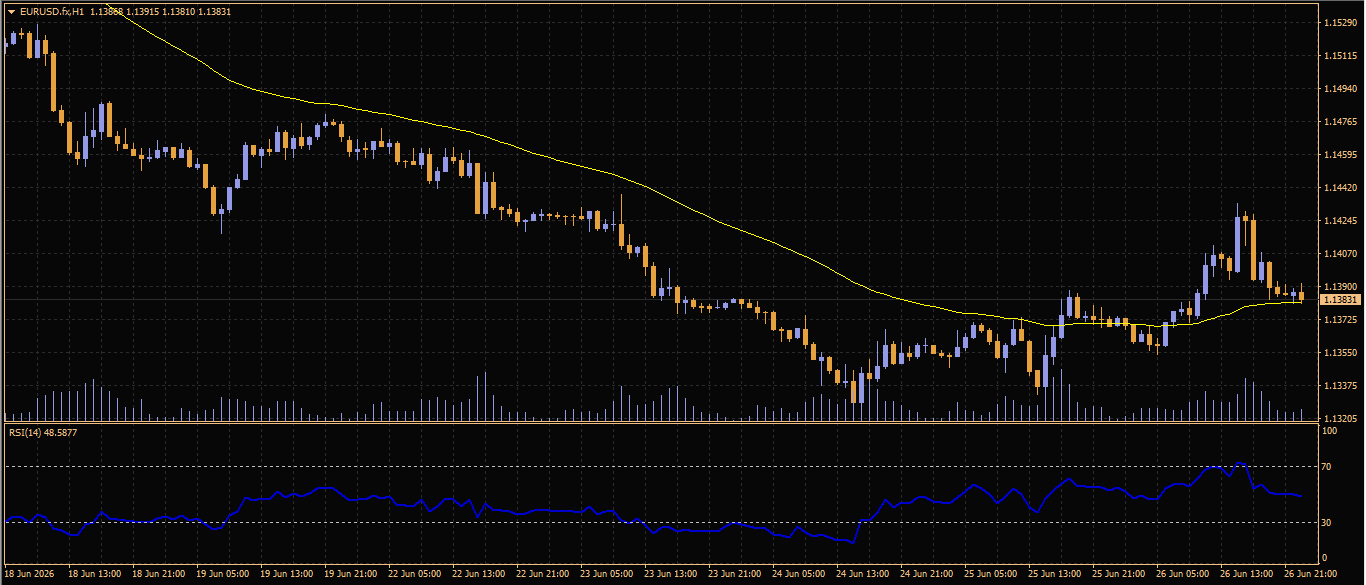This screenshot has width=1366, height=585.
Task: Select the current price tag 1.13831
Action: (1340, 300)
